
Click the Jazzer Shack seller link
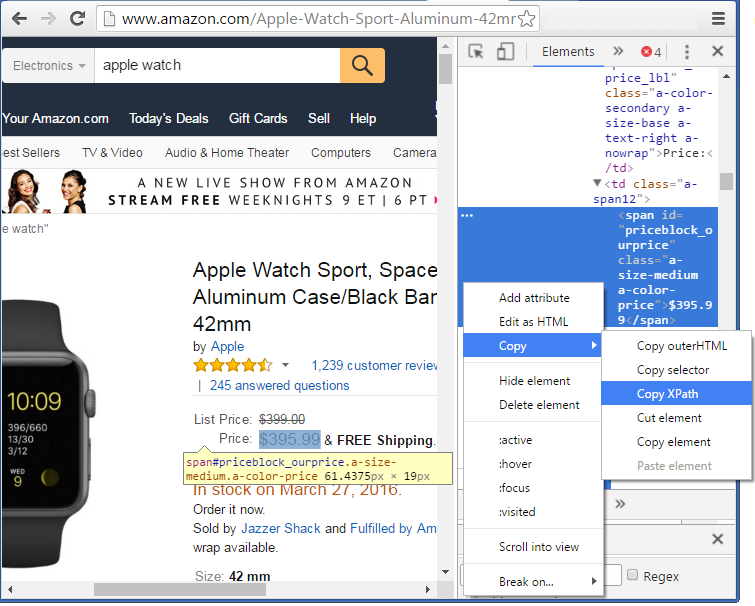281,529
